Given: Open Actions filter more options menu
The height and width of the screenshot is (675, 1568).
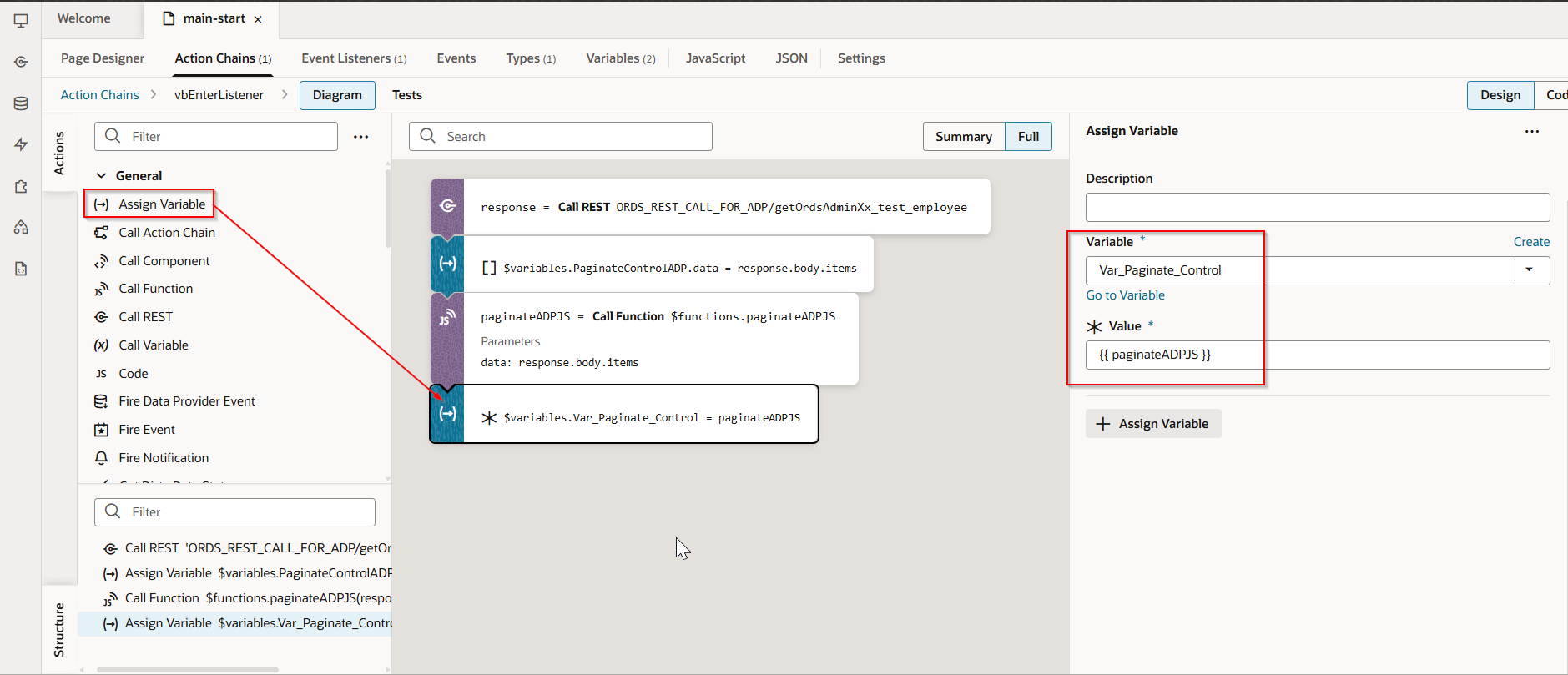Looking at the screenshot, I should pos(360,137).
